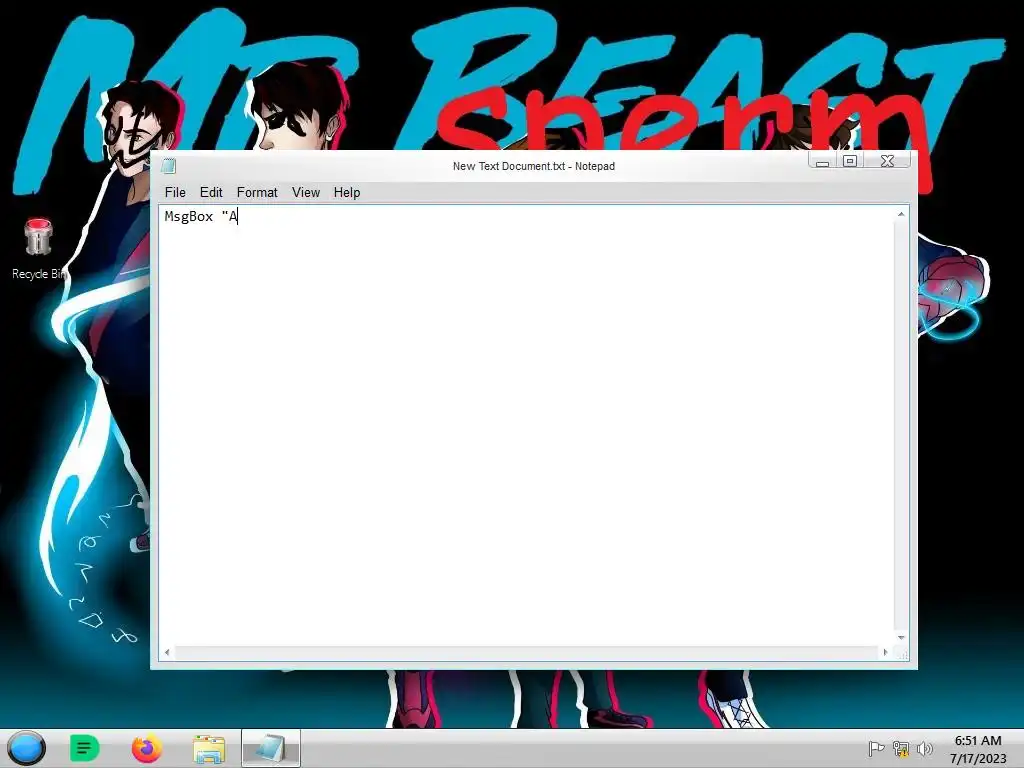Viewport: 1024px width, 768px height.
Task: Open the File menu in Notepad
Action: (175, 193)
